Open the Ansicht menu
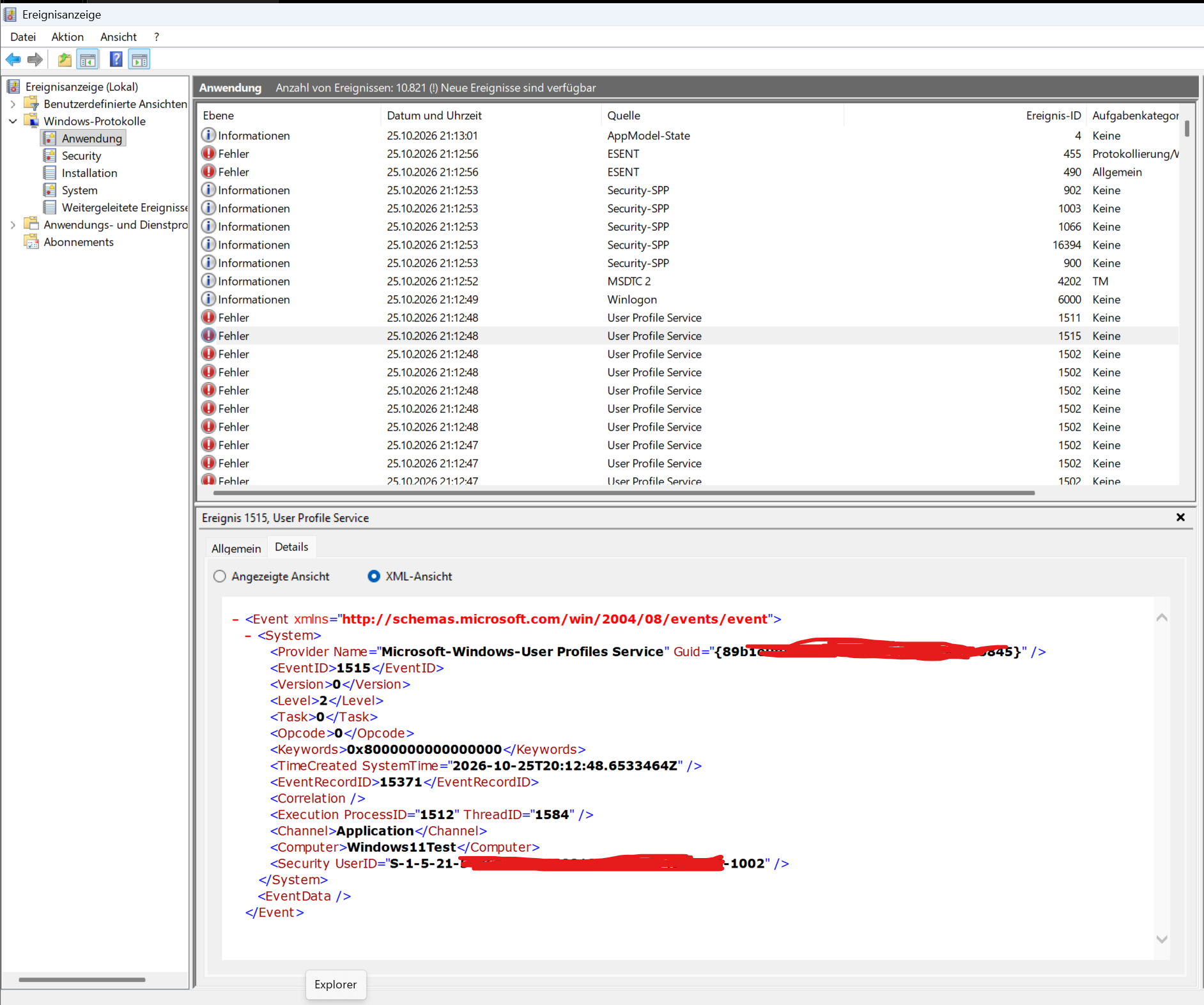The height and width of the screenshot is (1005, 1204). 118,37
